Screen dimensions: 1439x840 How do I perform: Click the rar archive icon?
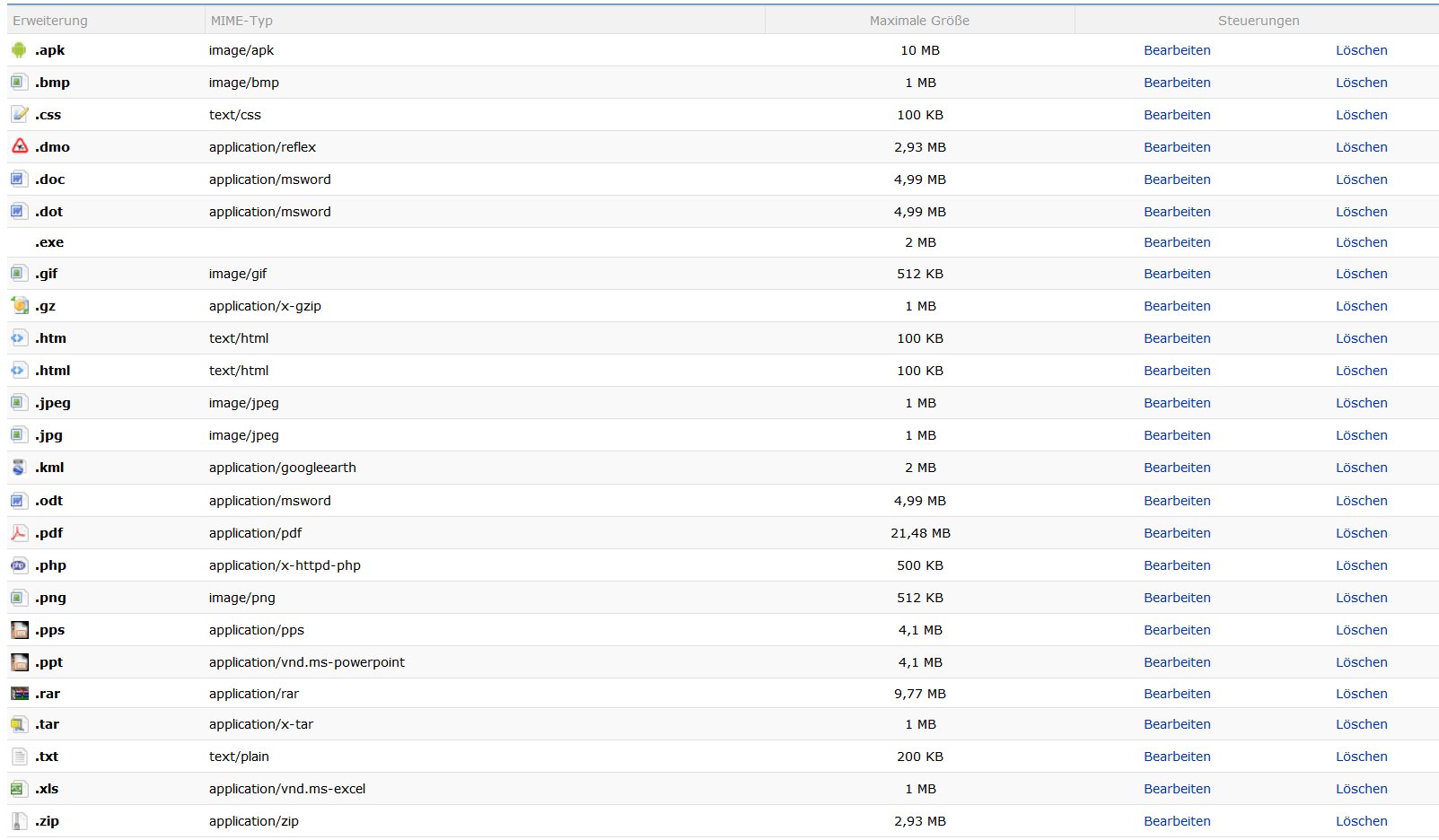coord(19,694)
